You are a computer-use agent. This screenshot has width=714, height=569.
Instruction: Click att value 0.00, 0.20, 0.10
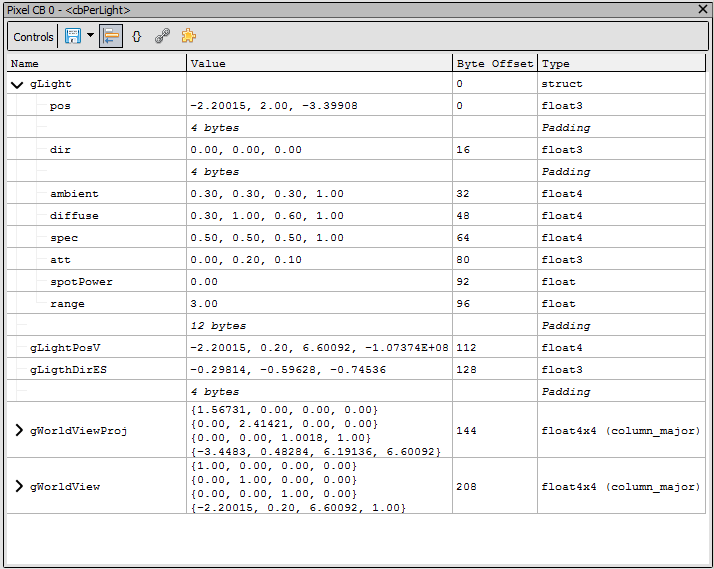[246, 260]
